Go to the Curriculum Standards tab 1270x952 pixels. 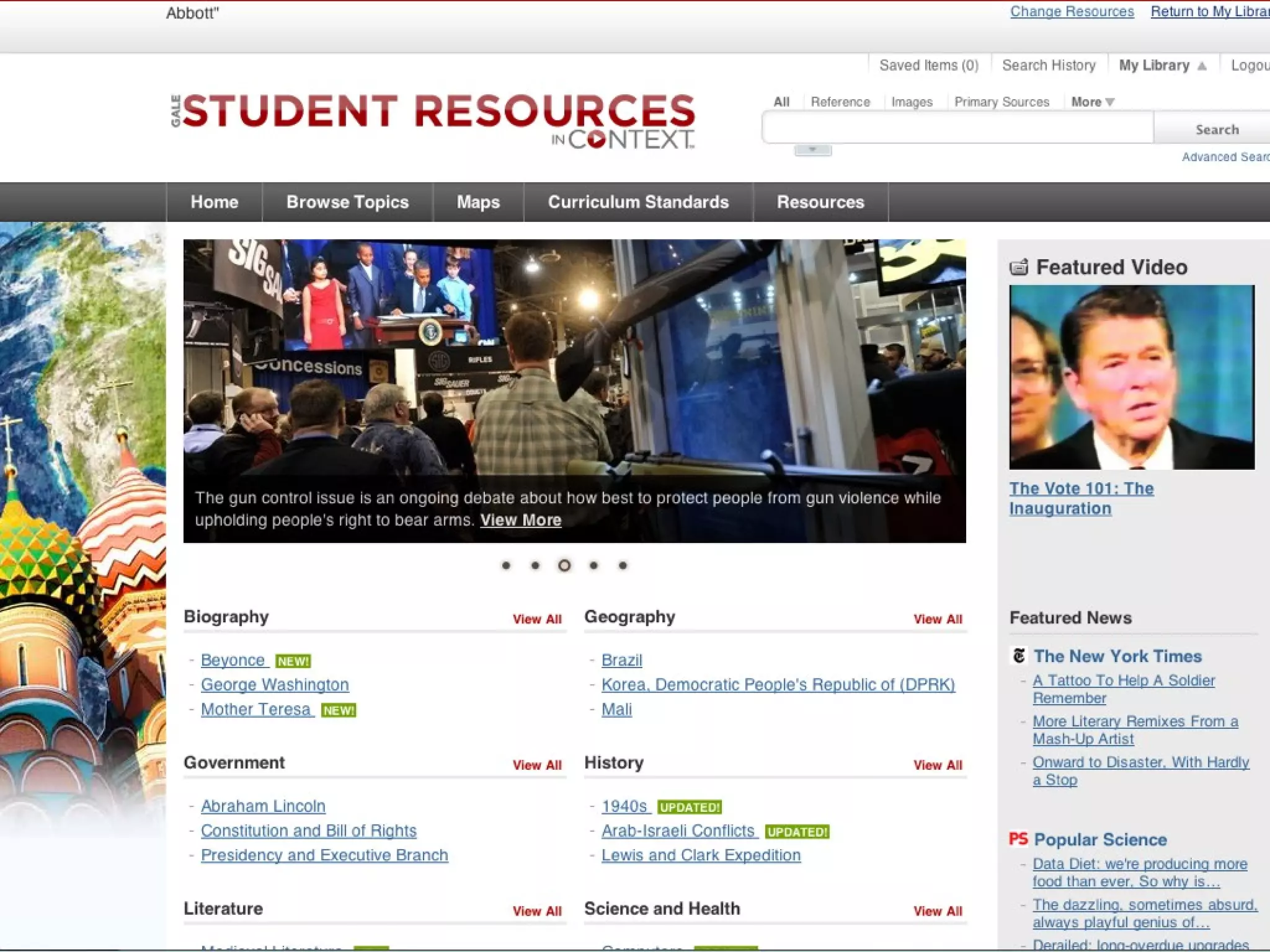[x=638, y=202]
